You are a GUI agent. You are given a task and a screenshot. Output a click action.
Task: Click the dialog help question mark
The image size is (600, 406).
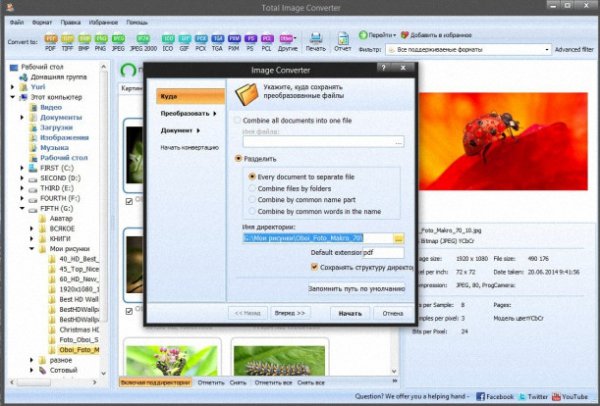point(384,68)
